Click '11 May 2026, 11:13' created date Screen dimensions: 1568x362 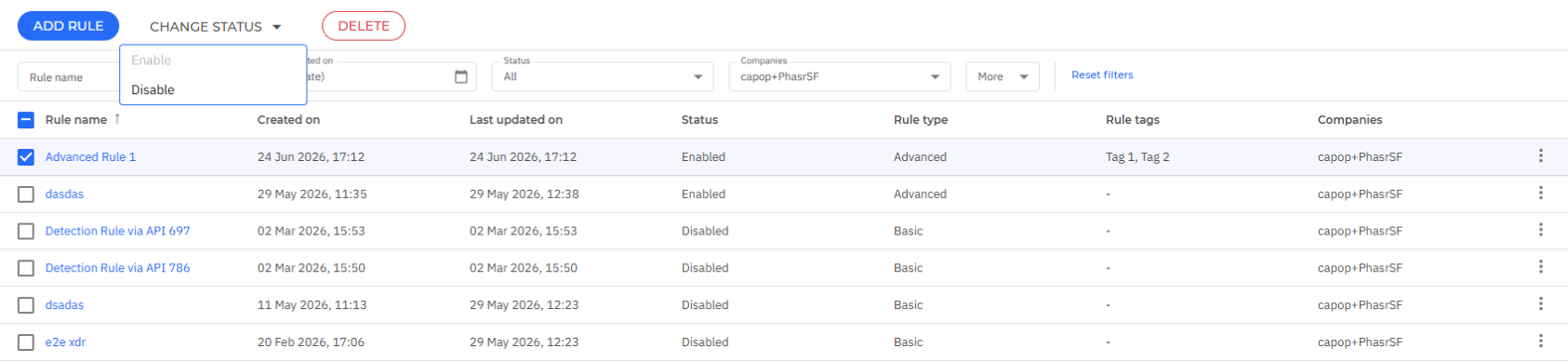coord(312,305)
